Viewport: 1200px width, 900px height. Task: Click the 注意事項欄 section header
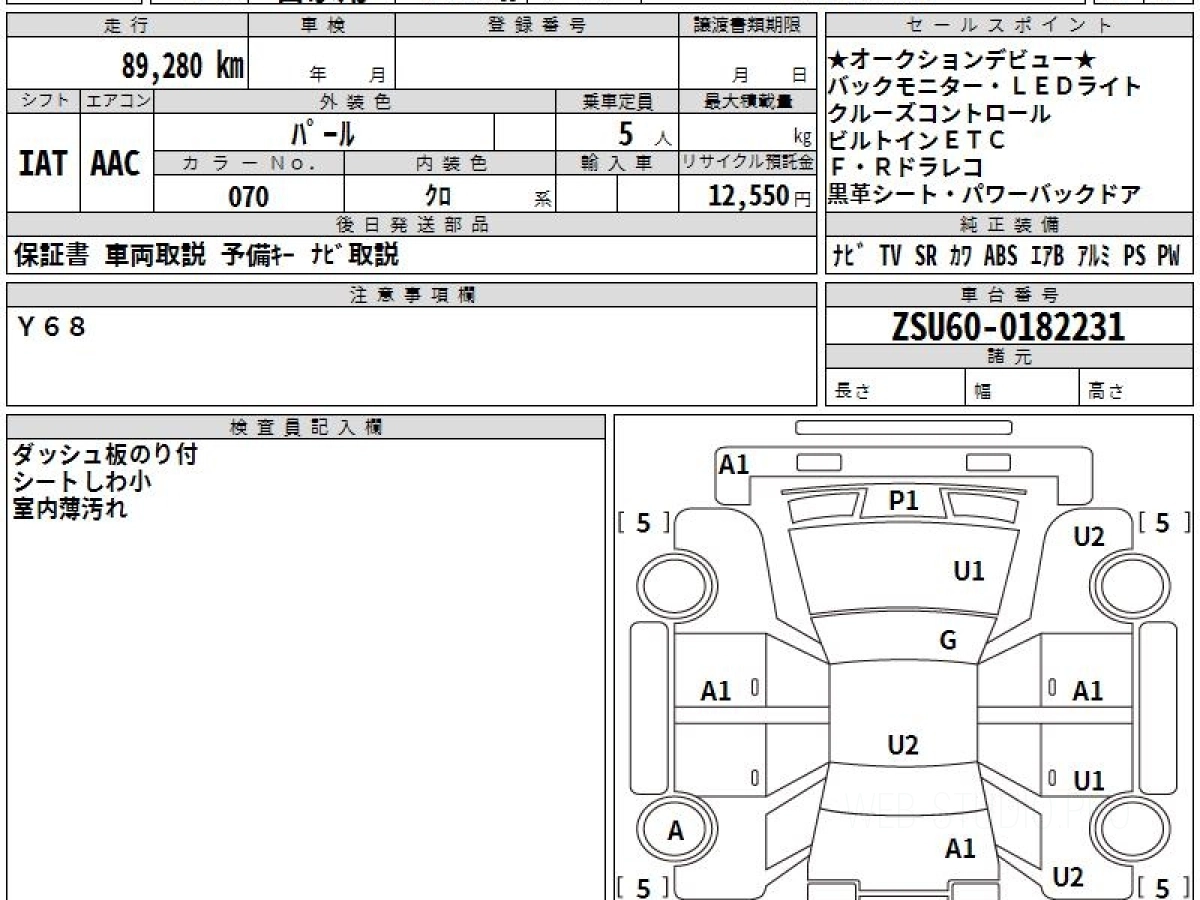pyautogui.click(x=412, y=294)
